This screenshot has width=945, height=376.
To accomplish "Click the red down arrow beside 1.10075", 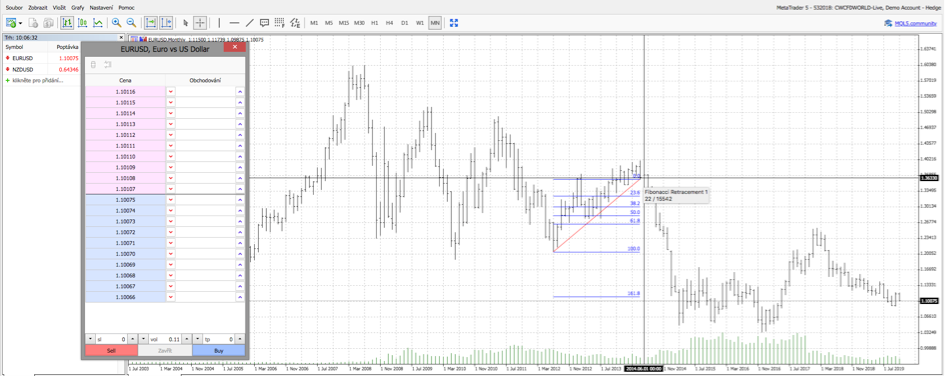I will (171, 200).
